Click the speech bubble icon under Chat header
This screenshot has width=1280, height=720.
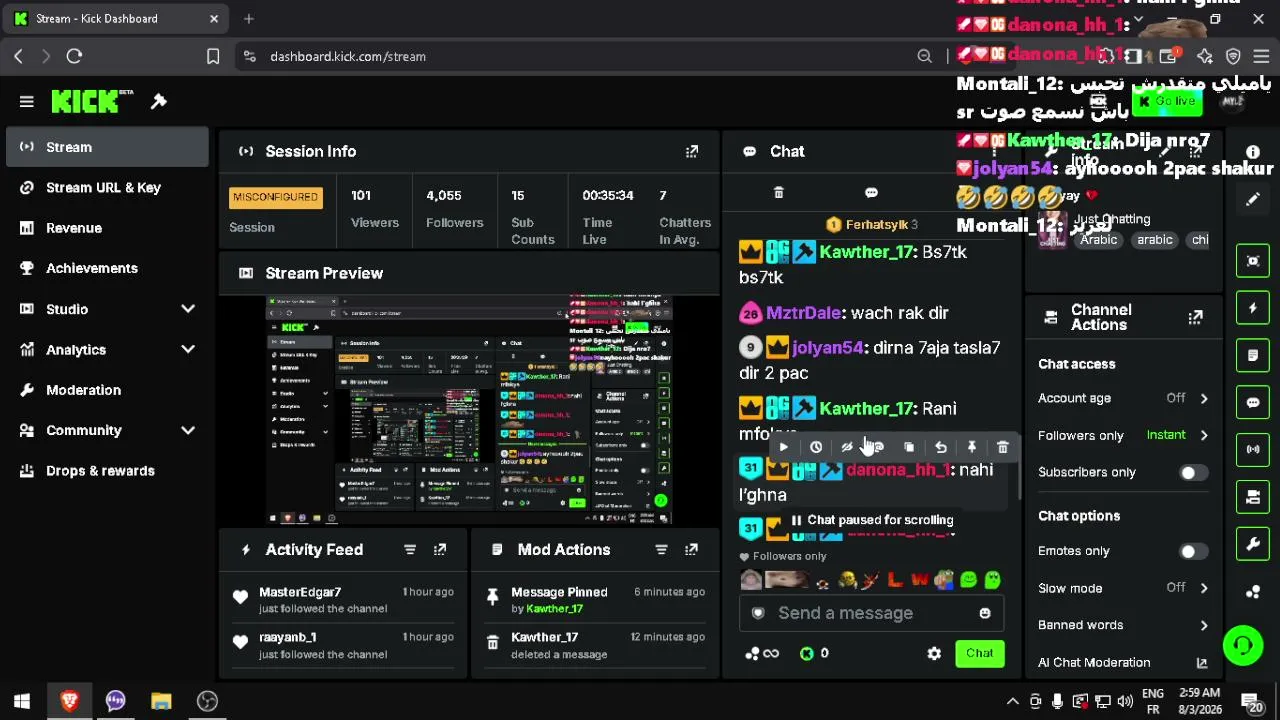pyautogui.click(x=871, y=192)
